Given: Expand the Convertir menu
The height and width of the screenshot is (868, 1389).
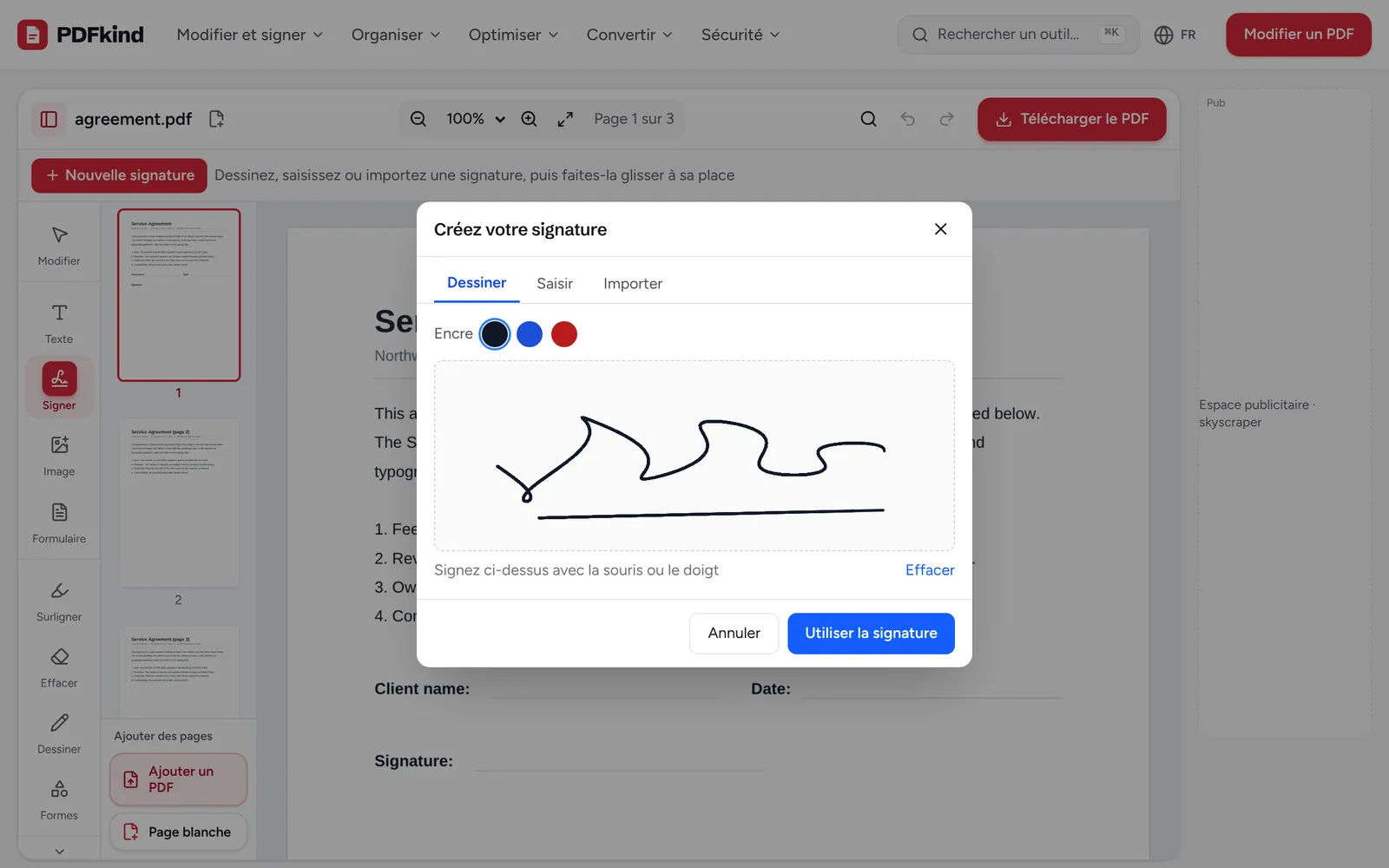Looking at the screenshot, I should click(x=629, y=35).
